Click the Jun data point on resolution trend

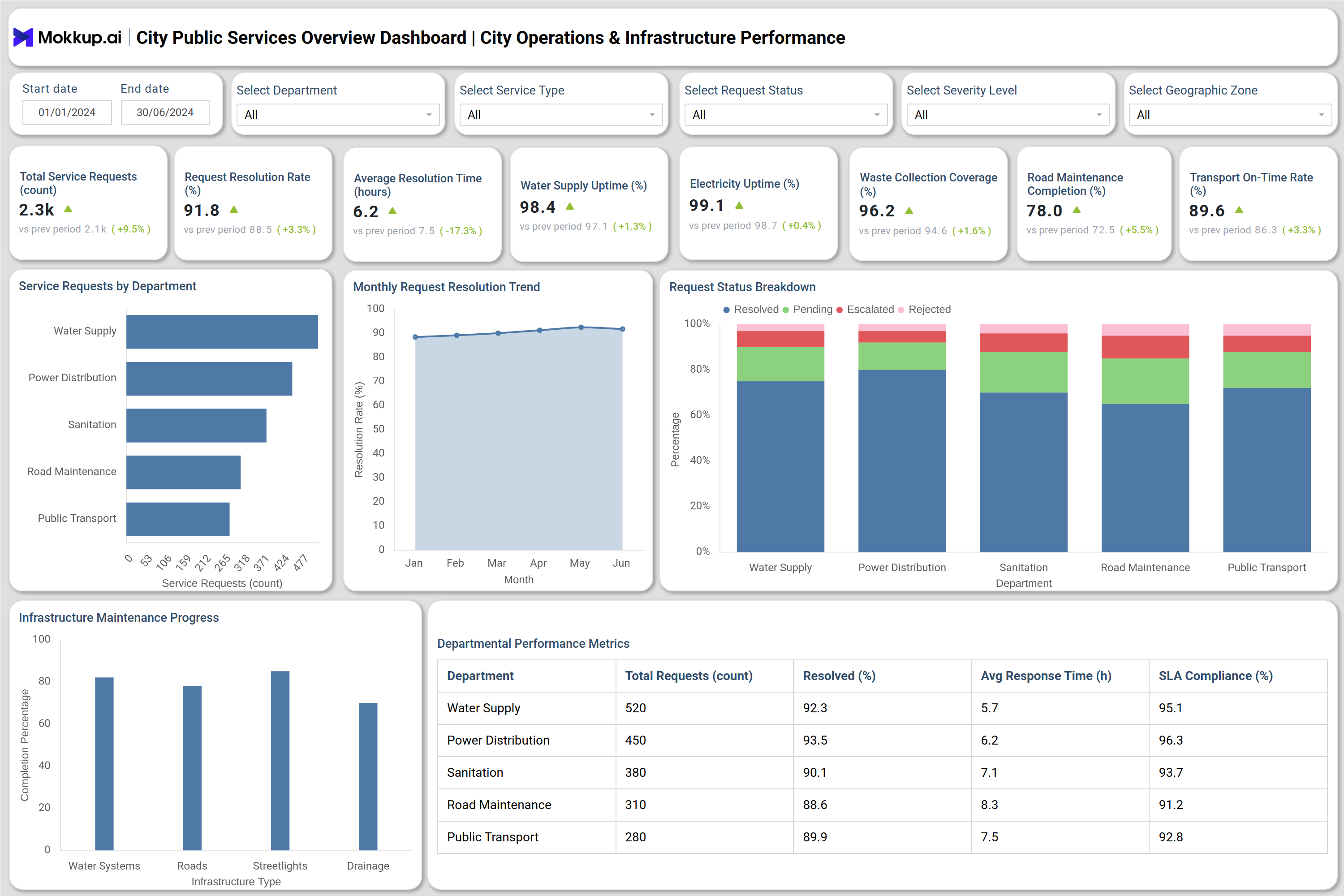point(622,329)
